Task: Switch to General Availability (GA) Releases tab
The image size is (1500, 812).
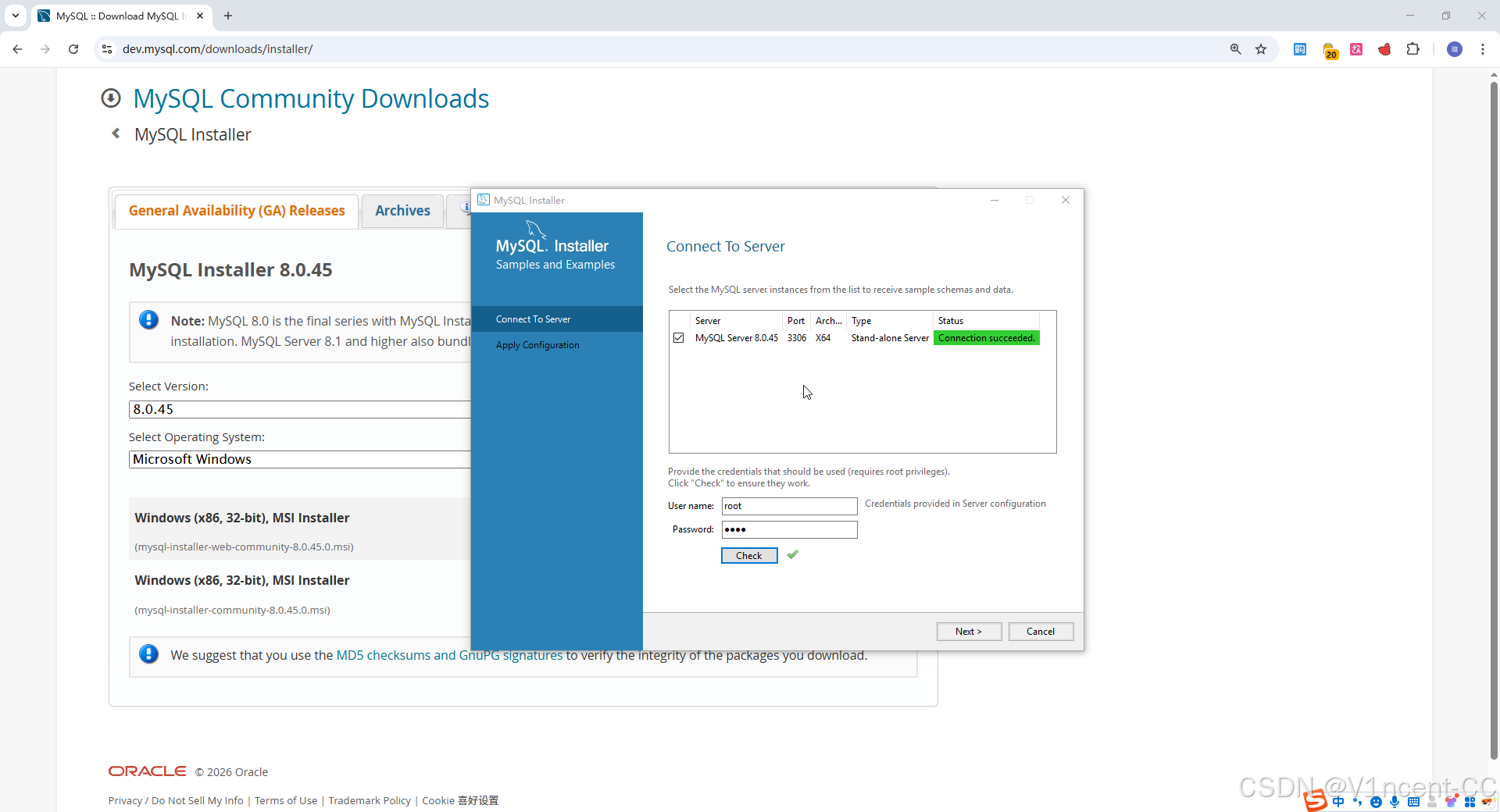Action: click(237, 211)
